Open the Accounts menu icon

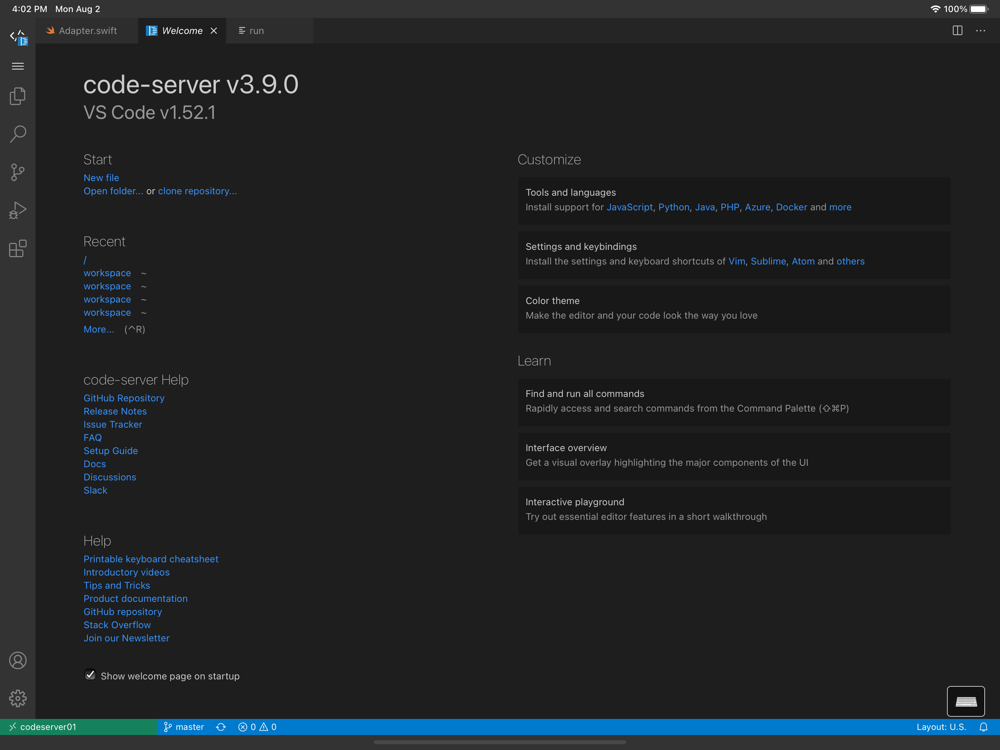click(18, 661)
